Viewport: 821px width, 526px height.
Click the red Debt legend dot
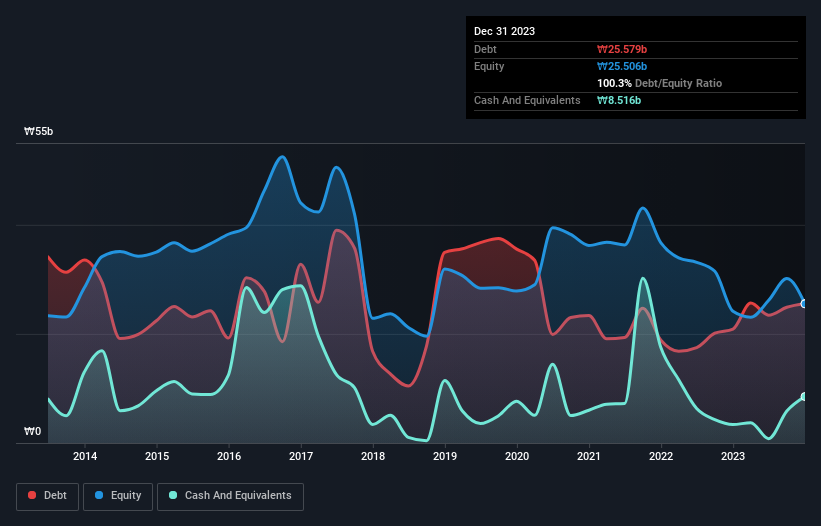point(32,495)
